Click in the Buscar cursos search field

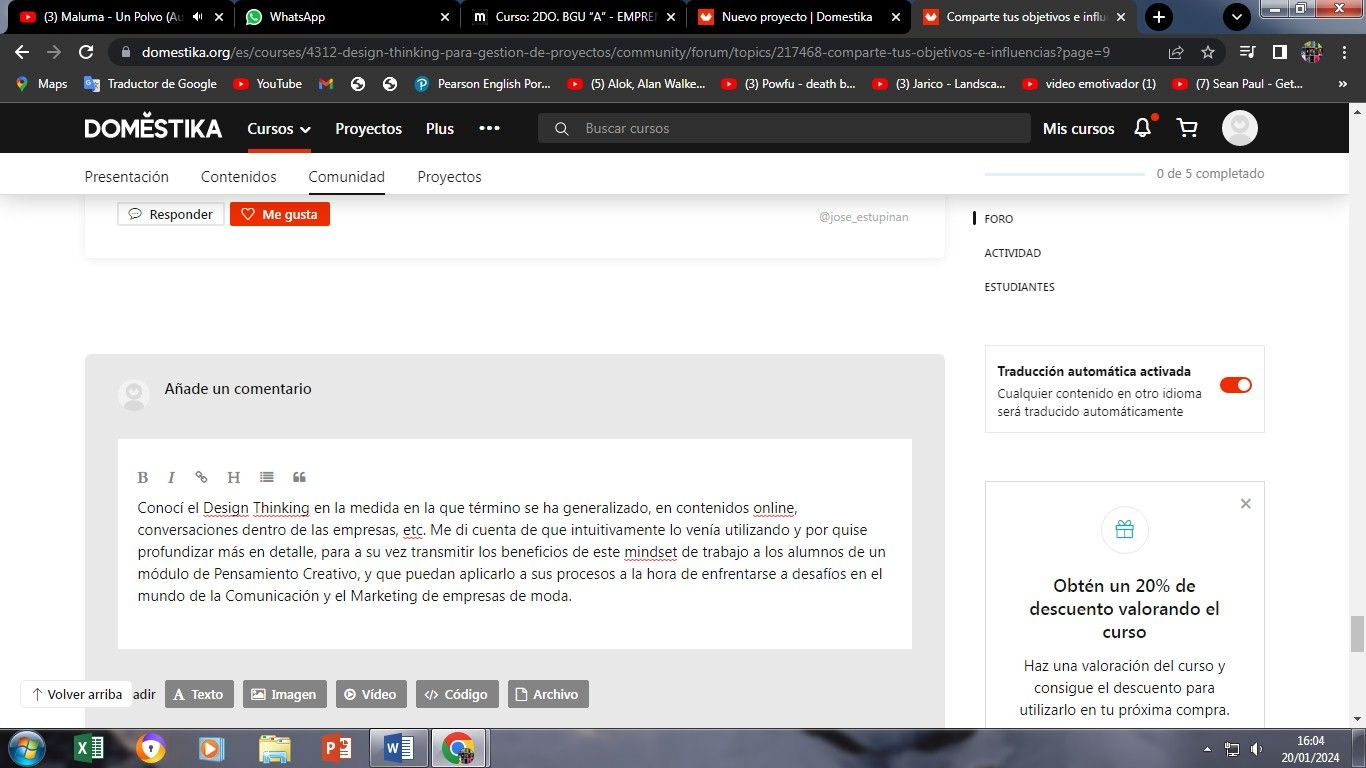click(x=785, y=128)
